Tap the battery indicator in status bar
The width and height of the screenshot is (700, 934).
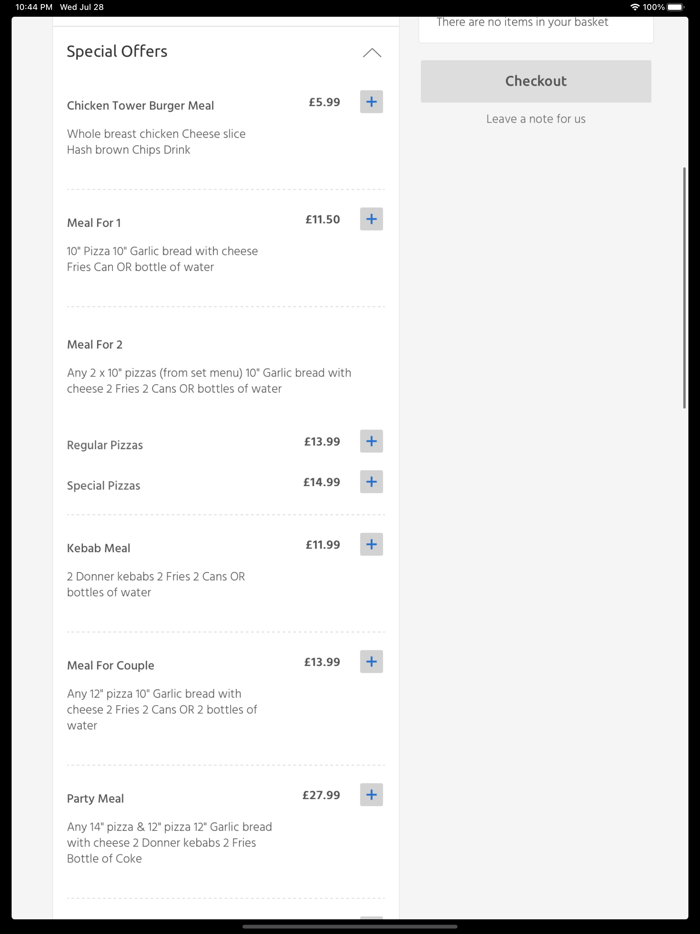pyautogui.click(x=675, y=7)
